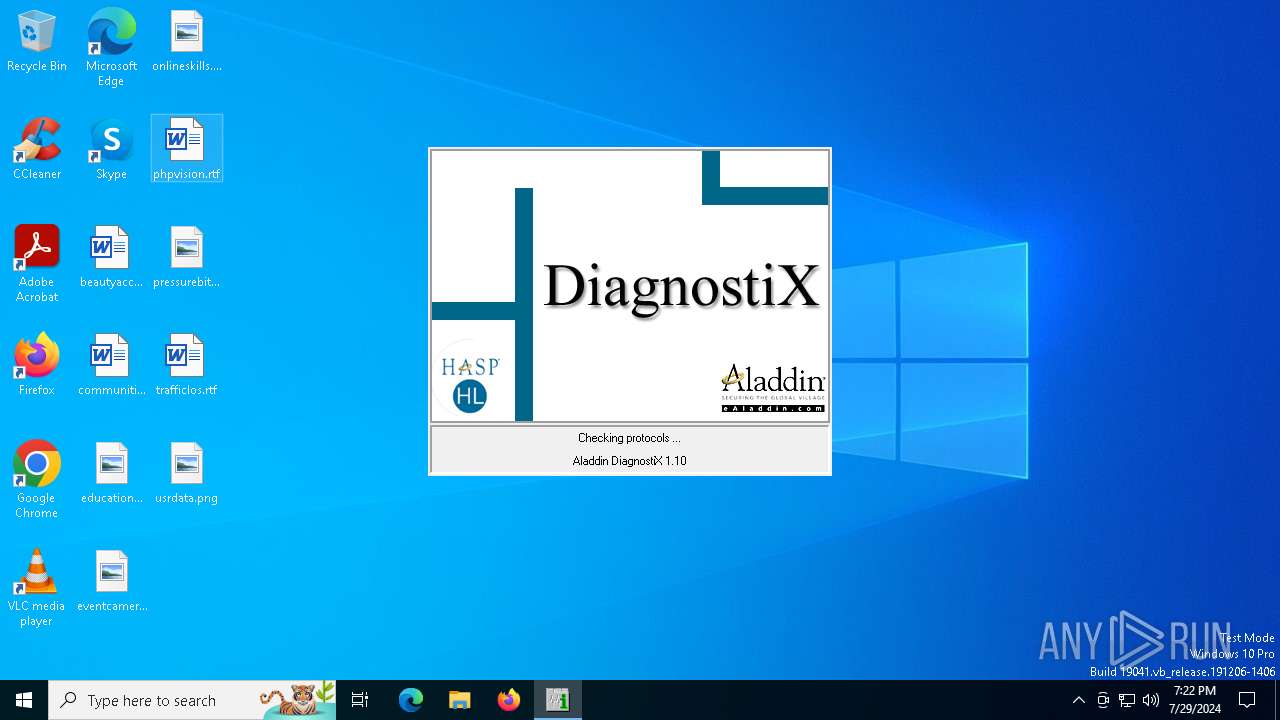Click the Aladdin logo in splash
This screenshot has width=1280, height=720.
pos(773,388)
